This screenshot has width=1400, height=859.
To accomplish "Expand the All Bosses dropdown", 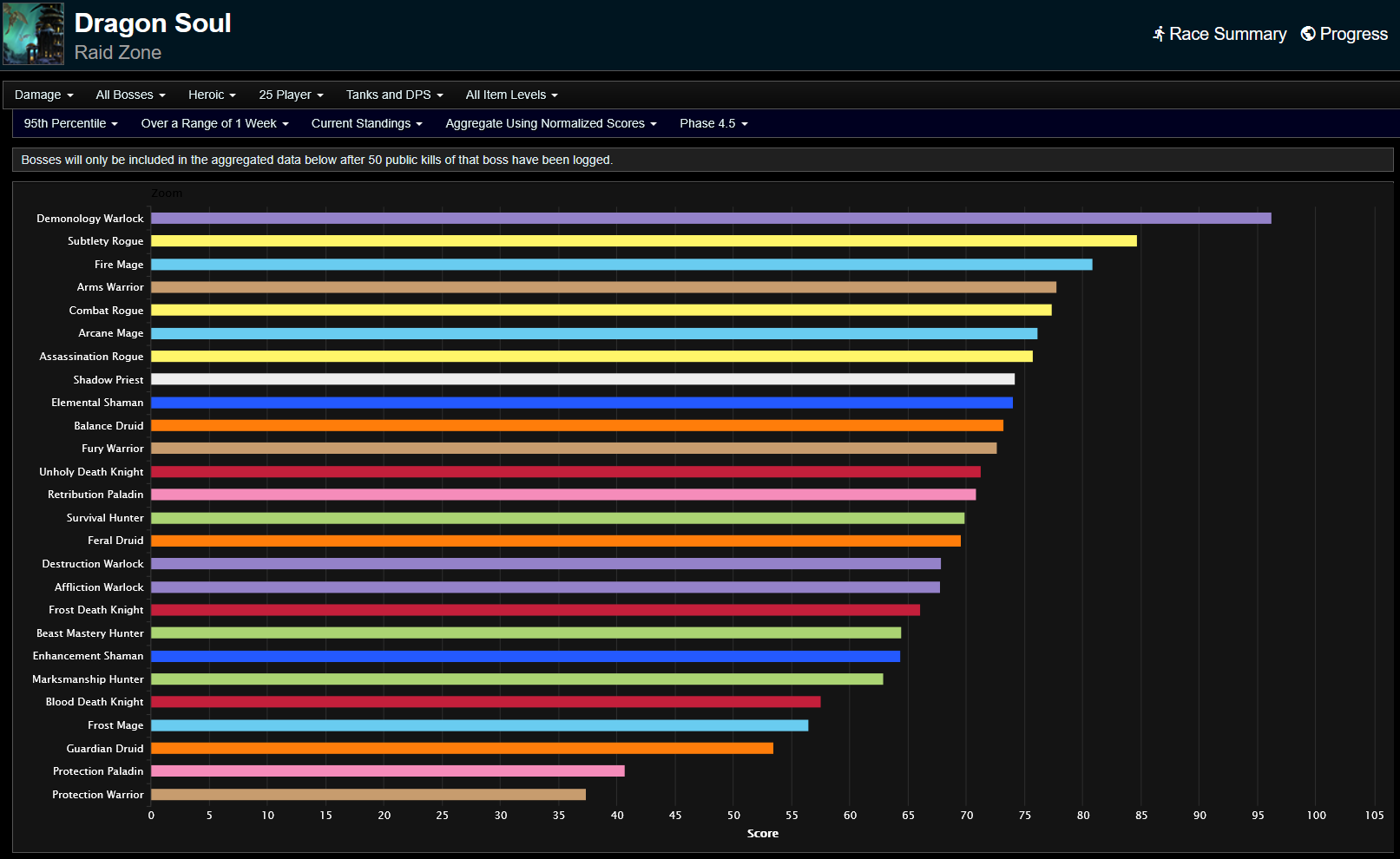I will [130, 95].
